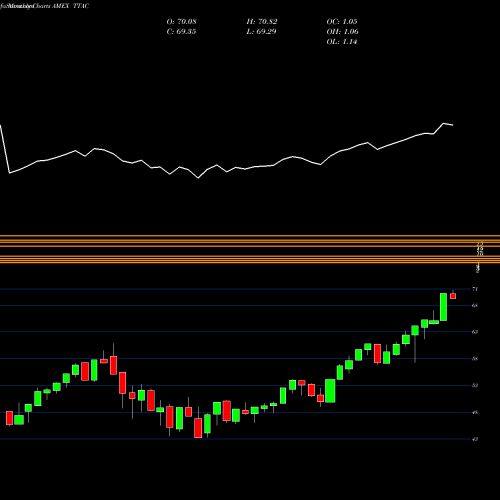Click the OH: 1.06 value

coord(342,32)
